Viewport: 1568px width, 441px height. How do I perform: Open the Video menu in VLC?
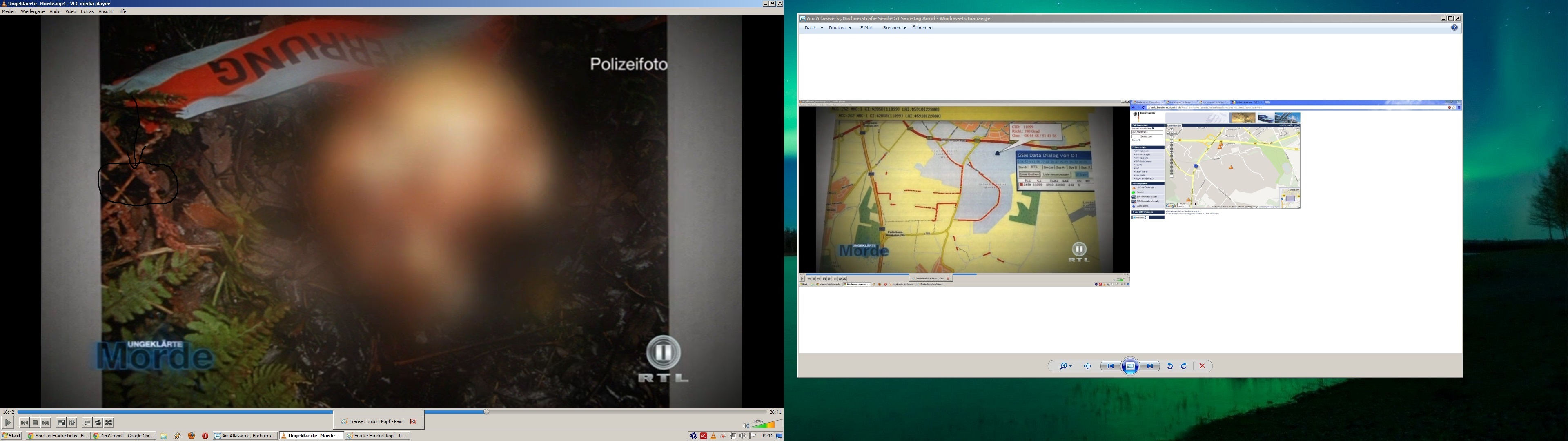[x=71, y=11]
